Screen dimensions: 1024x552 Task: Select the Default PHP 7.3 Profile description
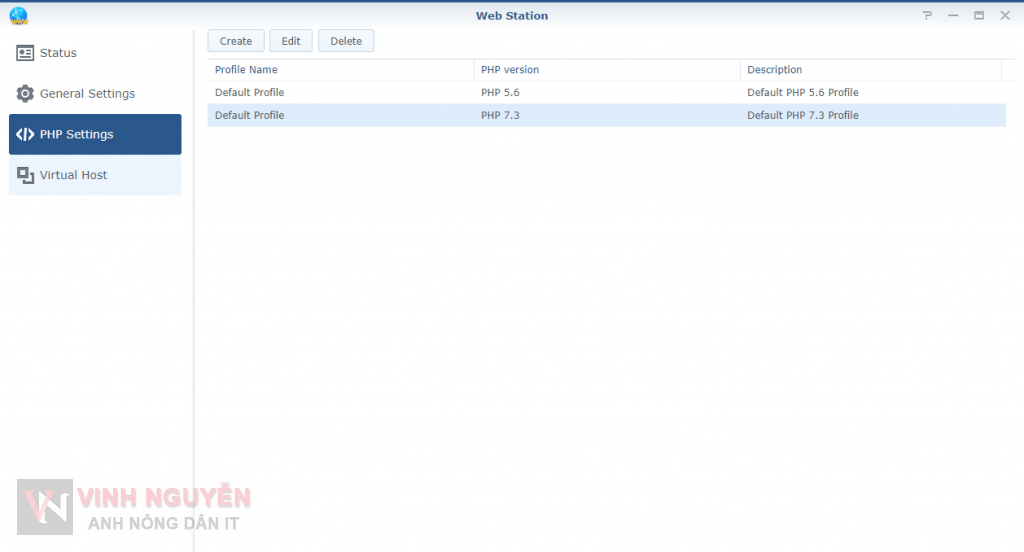click(x=802, y=115)
